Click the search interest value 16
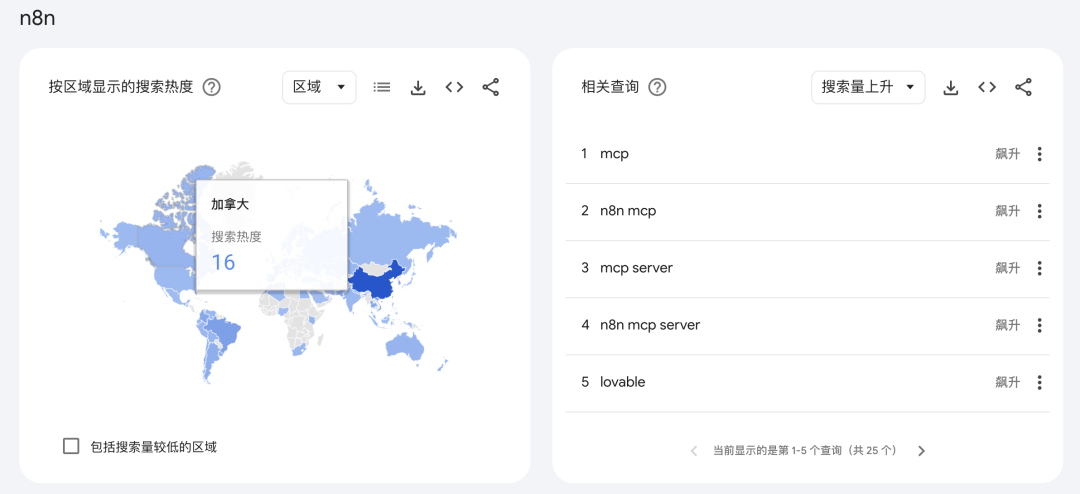The image size is (1080, 494). click(x=223, y=263)
